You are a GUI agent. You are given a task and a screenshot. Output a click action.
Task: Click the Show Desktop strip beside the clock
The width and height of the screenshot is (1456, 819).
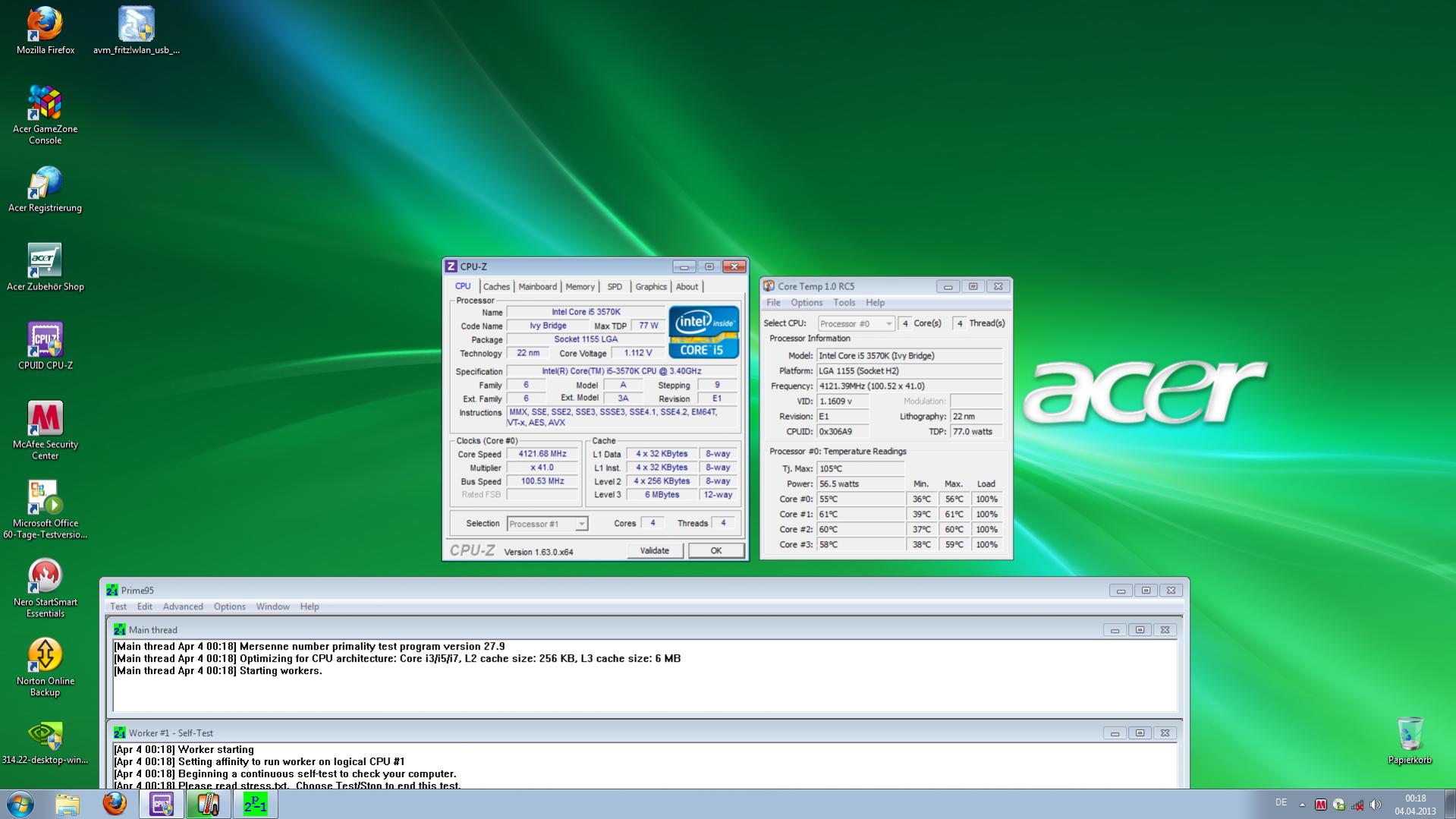click(1450, 804)
